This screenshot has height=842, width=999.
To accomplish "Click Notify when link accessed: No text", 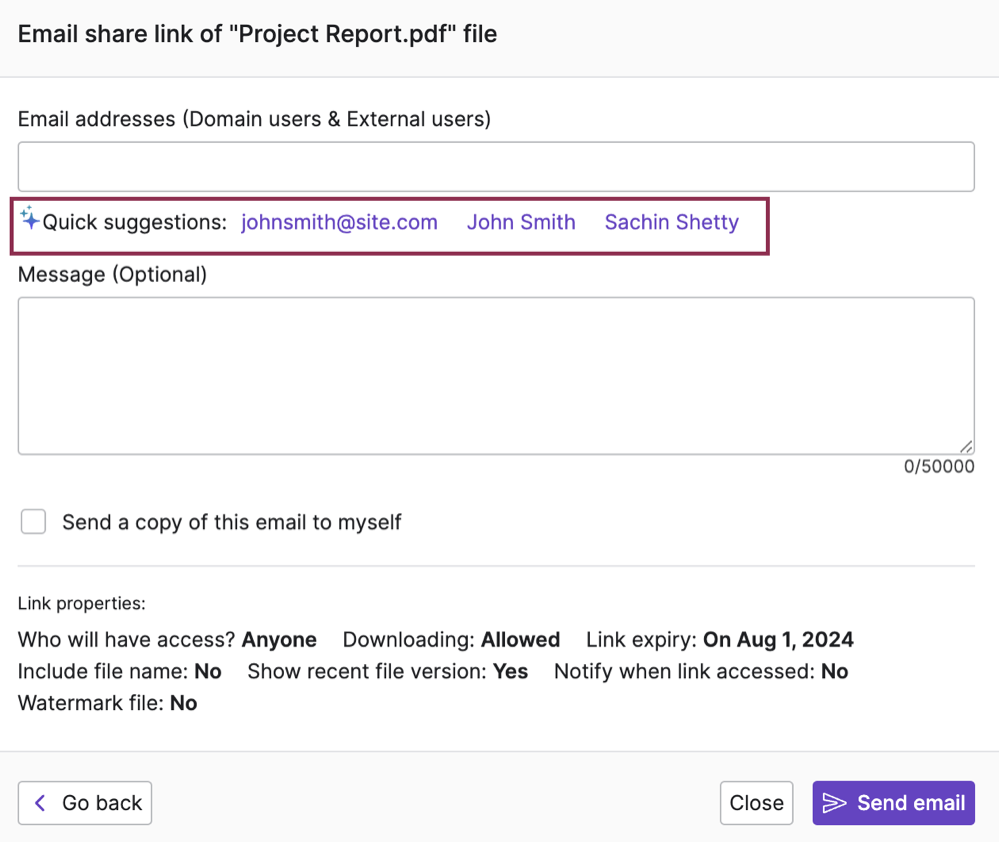I will coord(701,671).
